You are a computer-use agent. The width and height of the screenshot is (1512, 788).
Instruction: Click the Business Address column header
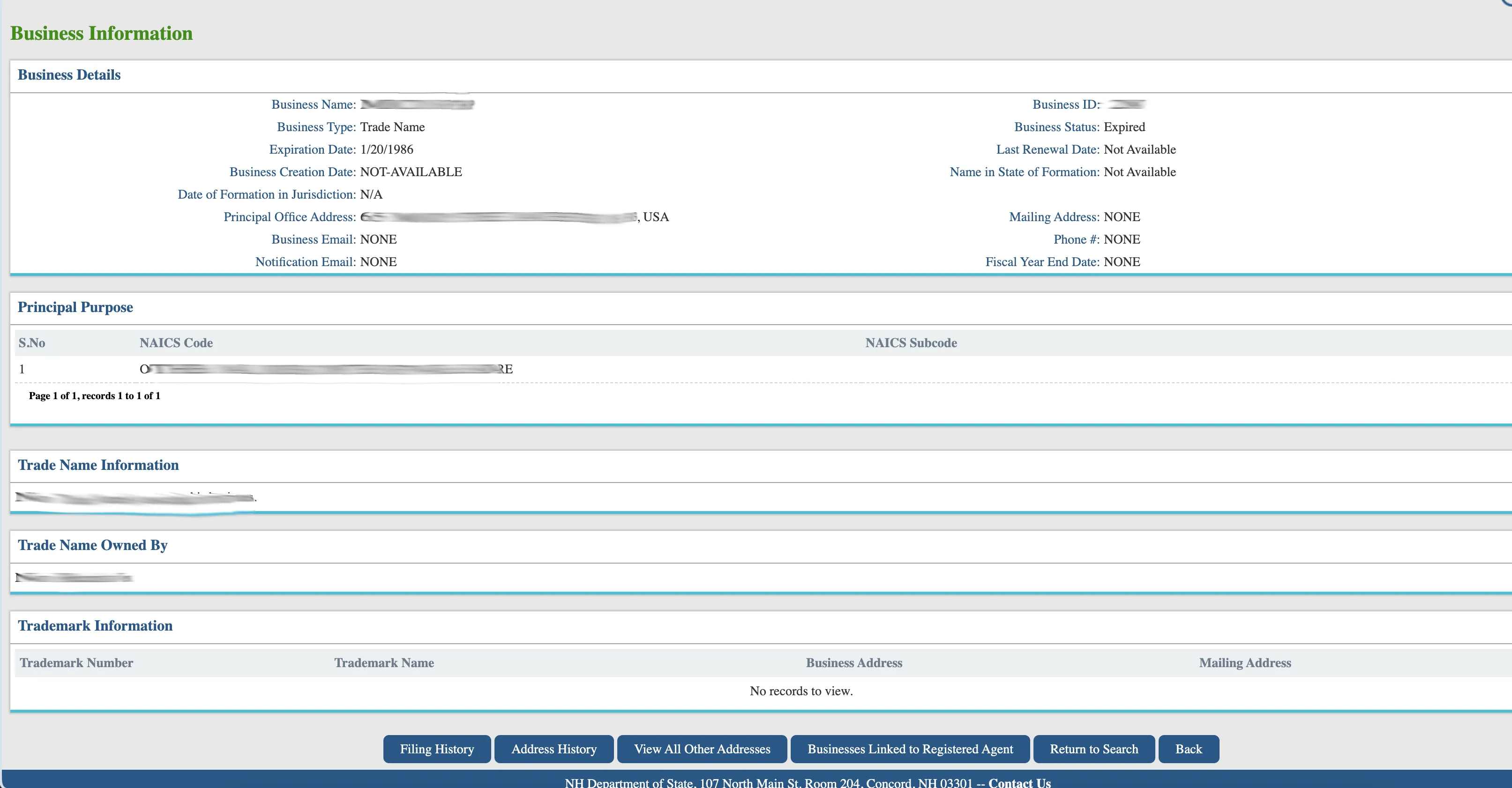click(x=854, y=662)
